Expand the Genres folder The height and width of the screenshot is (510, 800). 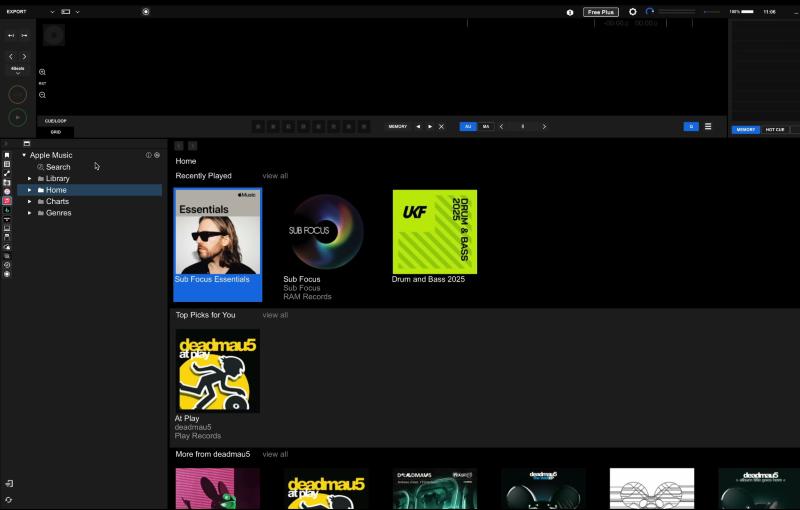[x=30, y=213]
